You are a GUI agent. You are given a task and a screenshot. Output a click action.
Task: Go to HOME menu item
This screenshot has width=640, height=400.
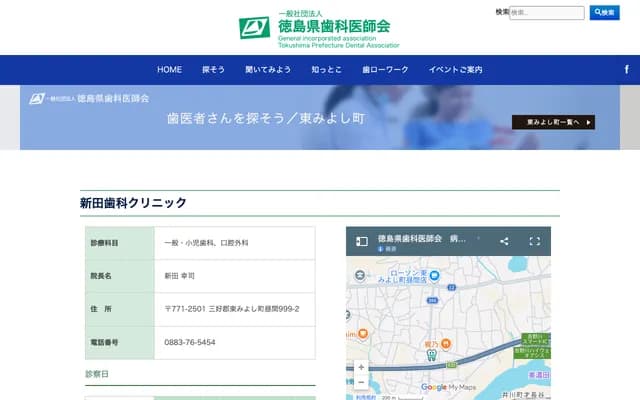pos(169,70)
